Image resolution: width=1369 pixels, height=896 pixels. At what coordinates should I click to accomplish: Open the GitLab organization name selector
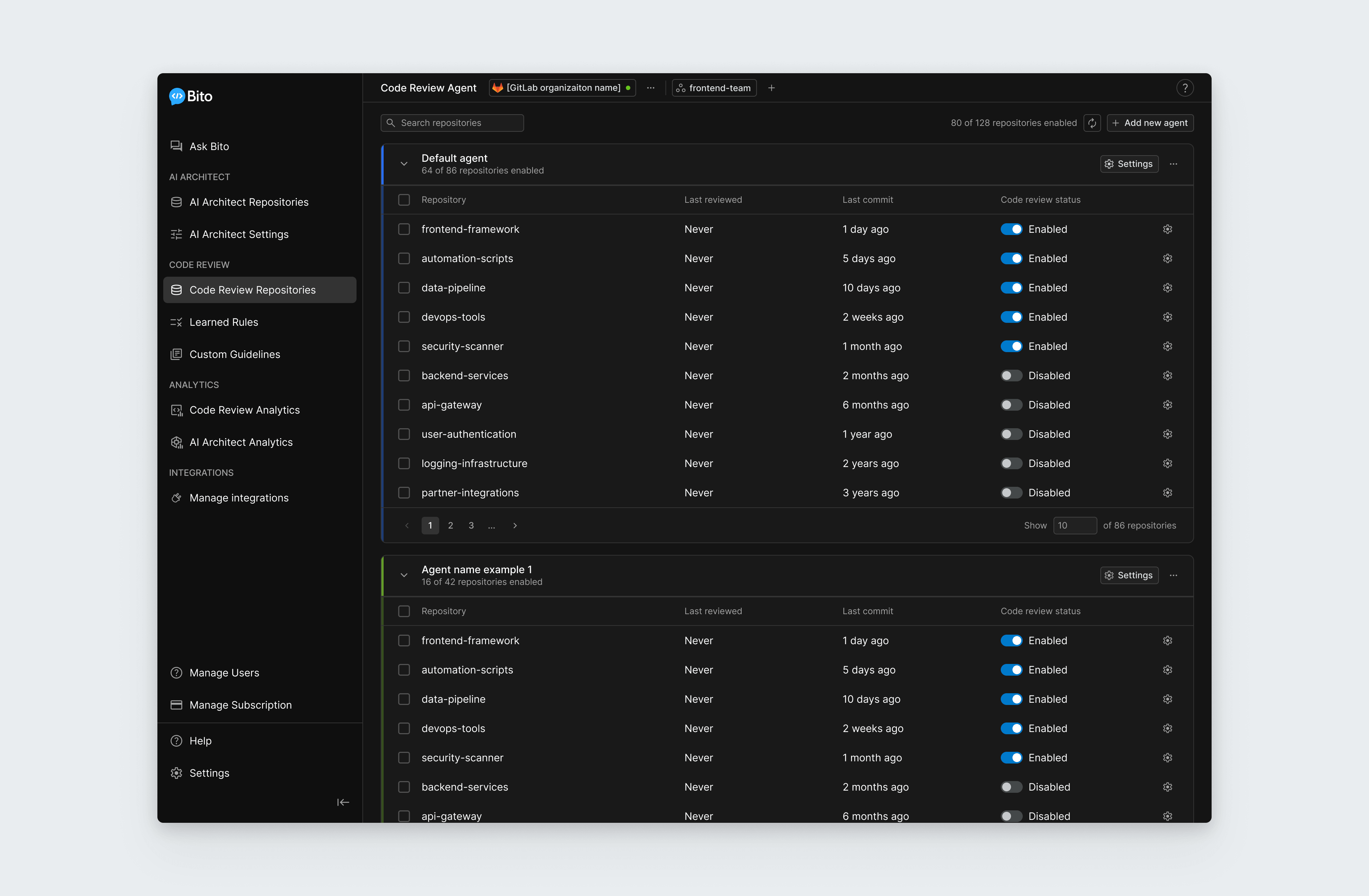pyautogui.click(x=562, y=88)
